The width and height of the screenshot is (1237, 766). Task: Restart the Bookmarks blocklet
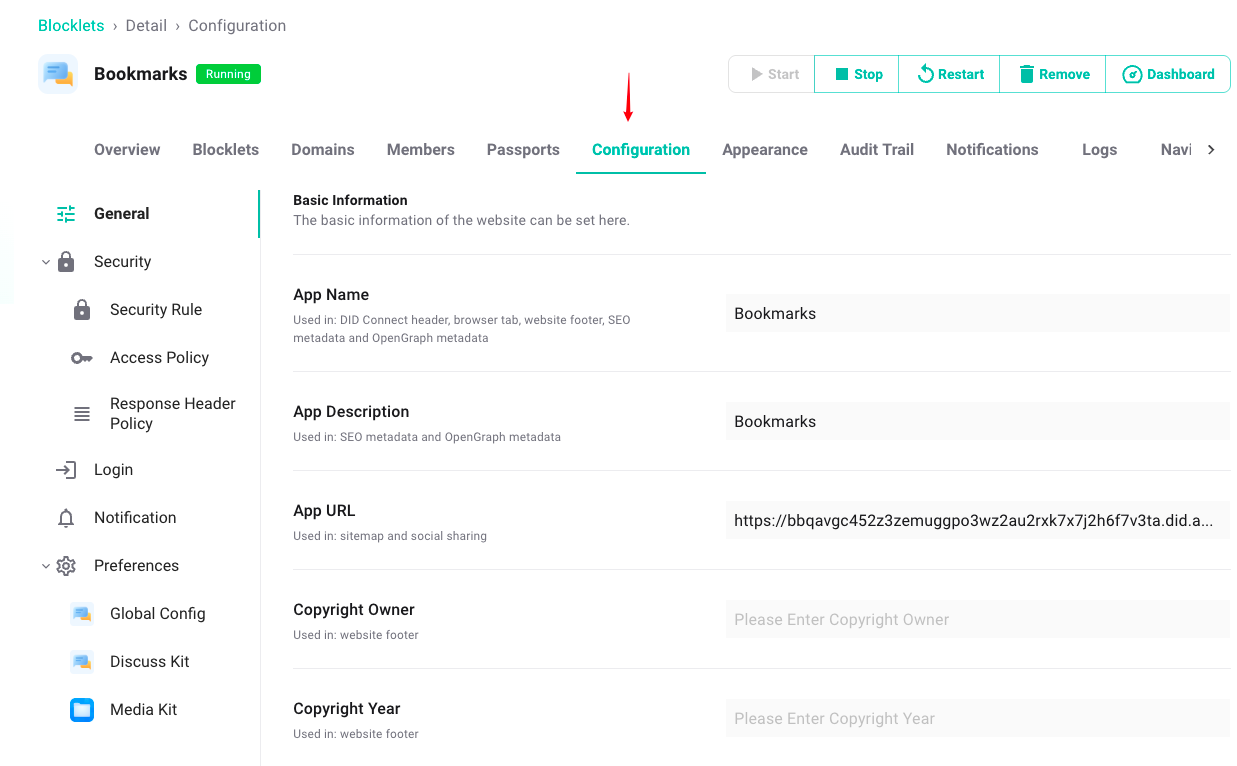[x=949, y=74]
